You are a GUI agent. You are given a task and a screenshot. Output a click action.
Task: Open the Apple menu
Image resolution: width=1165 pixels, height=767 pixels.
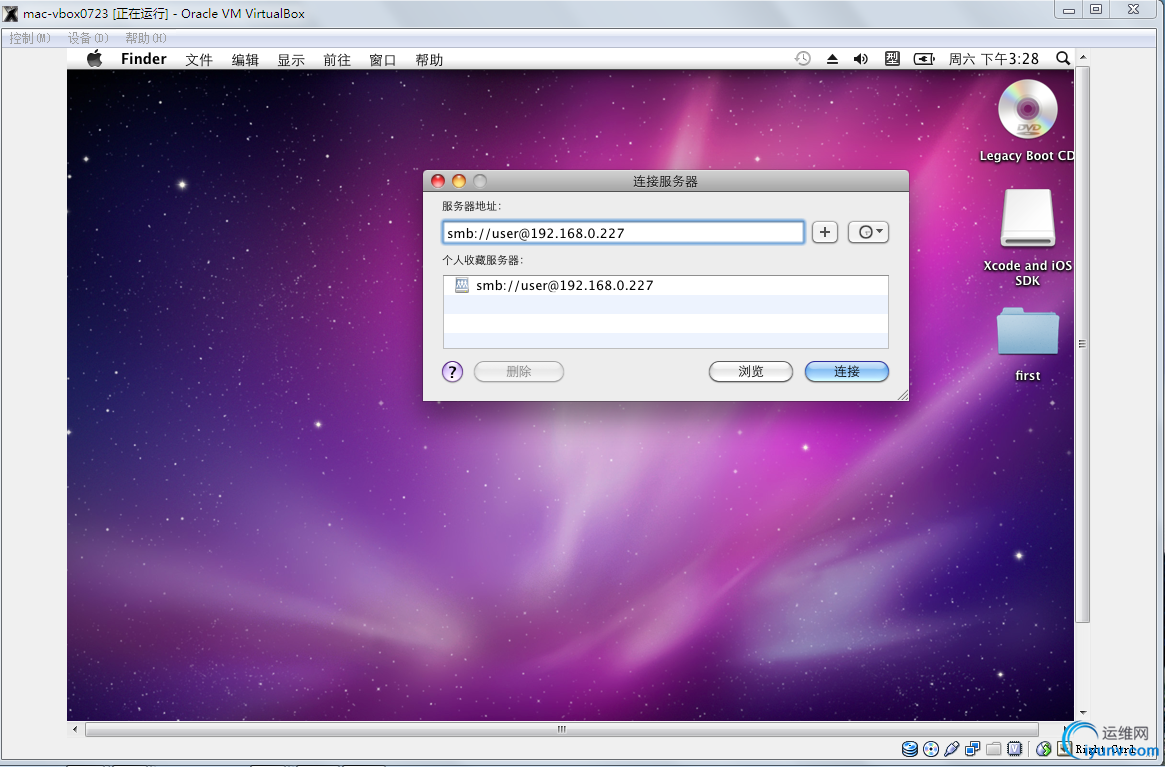pyautogui.click(x=94, y=59)
